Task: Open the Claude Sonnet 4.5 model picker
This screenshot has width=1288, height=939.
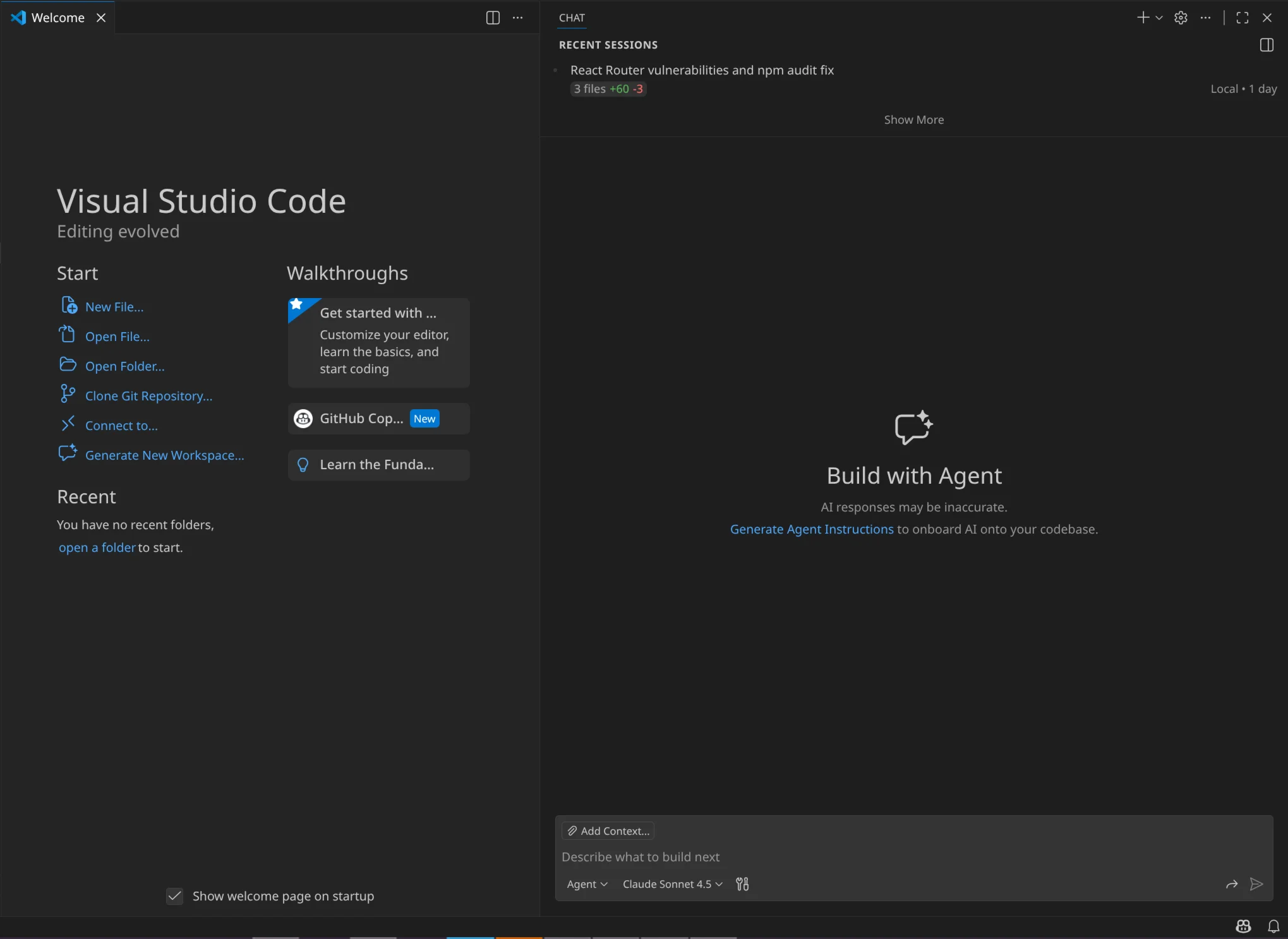Action: [671, 884]
